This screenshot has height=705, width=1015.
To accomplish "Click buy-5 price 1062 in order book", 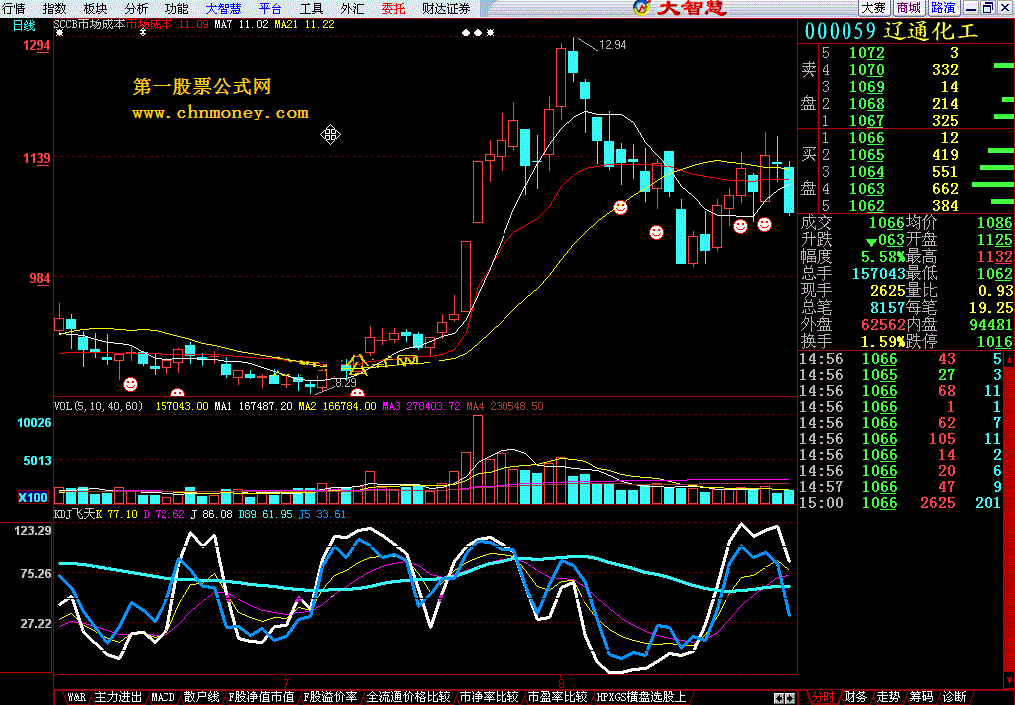I will (x=866, y=205).
